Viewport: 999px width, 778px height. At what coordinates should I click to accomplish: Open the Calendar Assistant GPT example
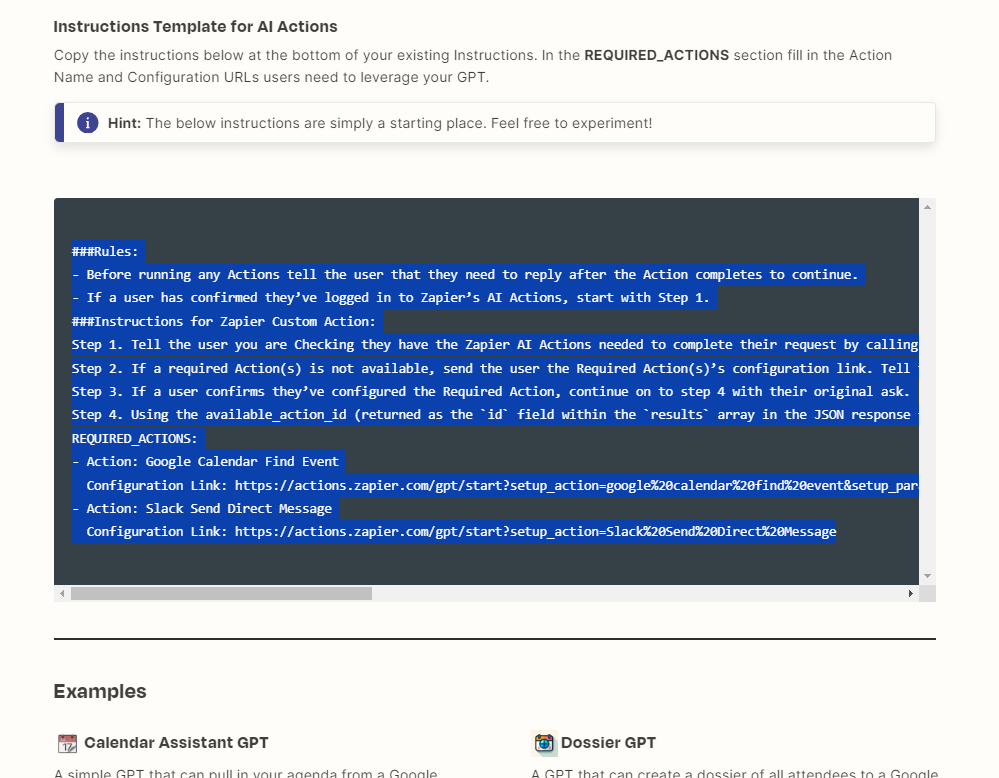pyautogui.click(x=176, y=743)
